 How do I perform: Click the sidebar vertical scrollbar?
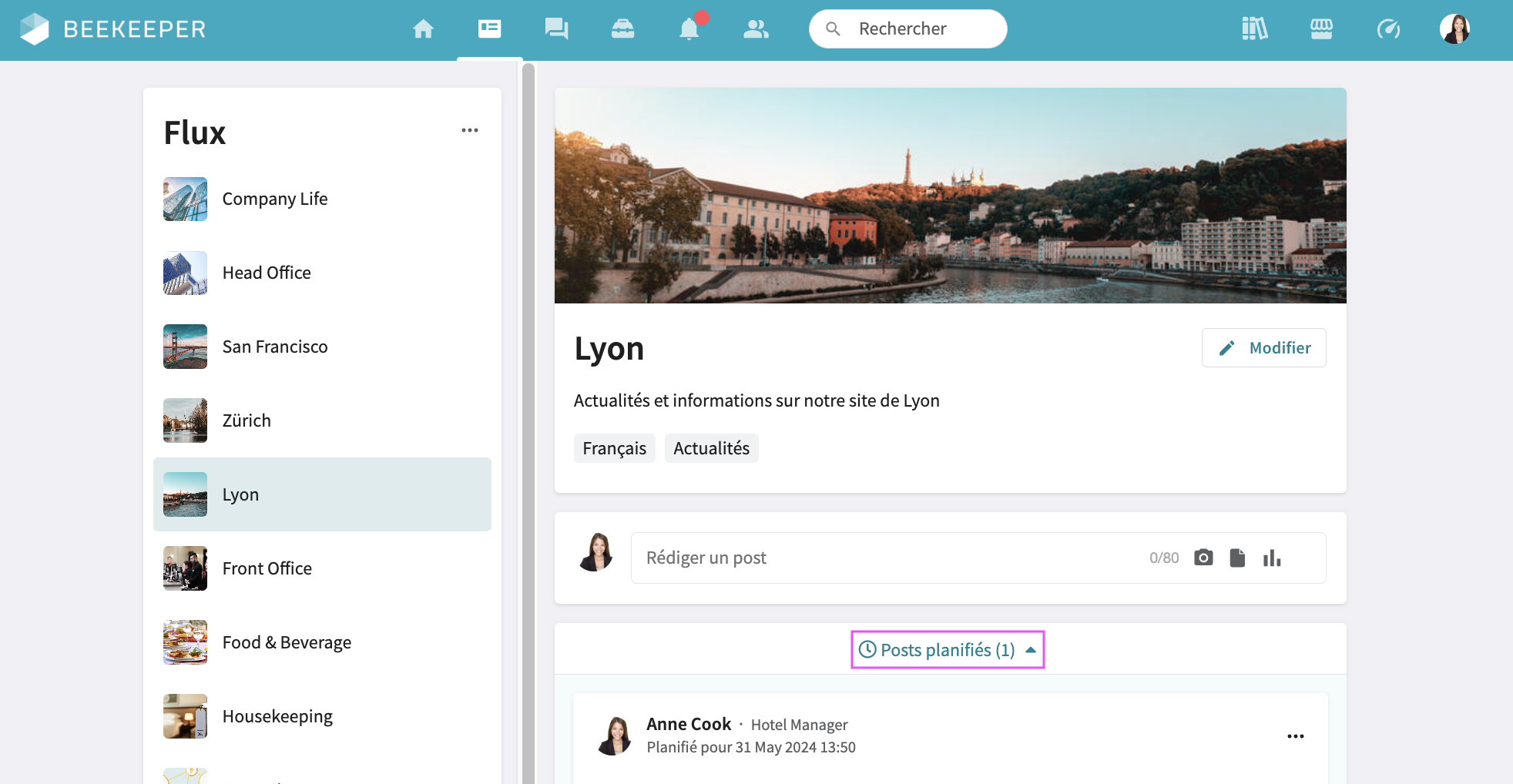(x=528, y=424)
